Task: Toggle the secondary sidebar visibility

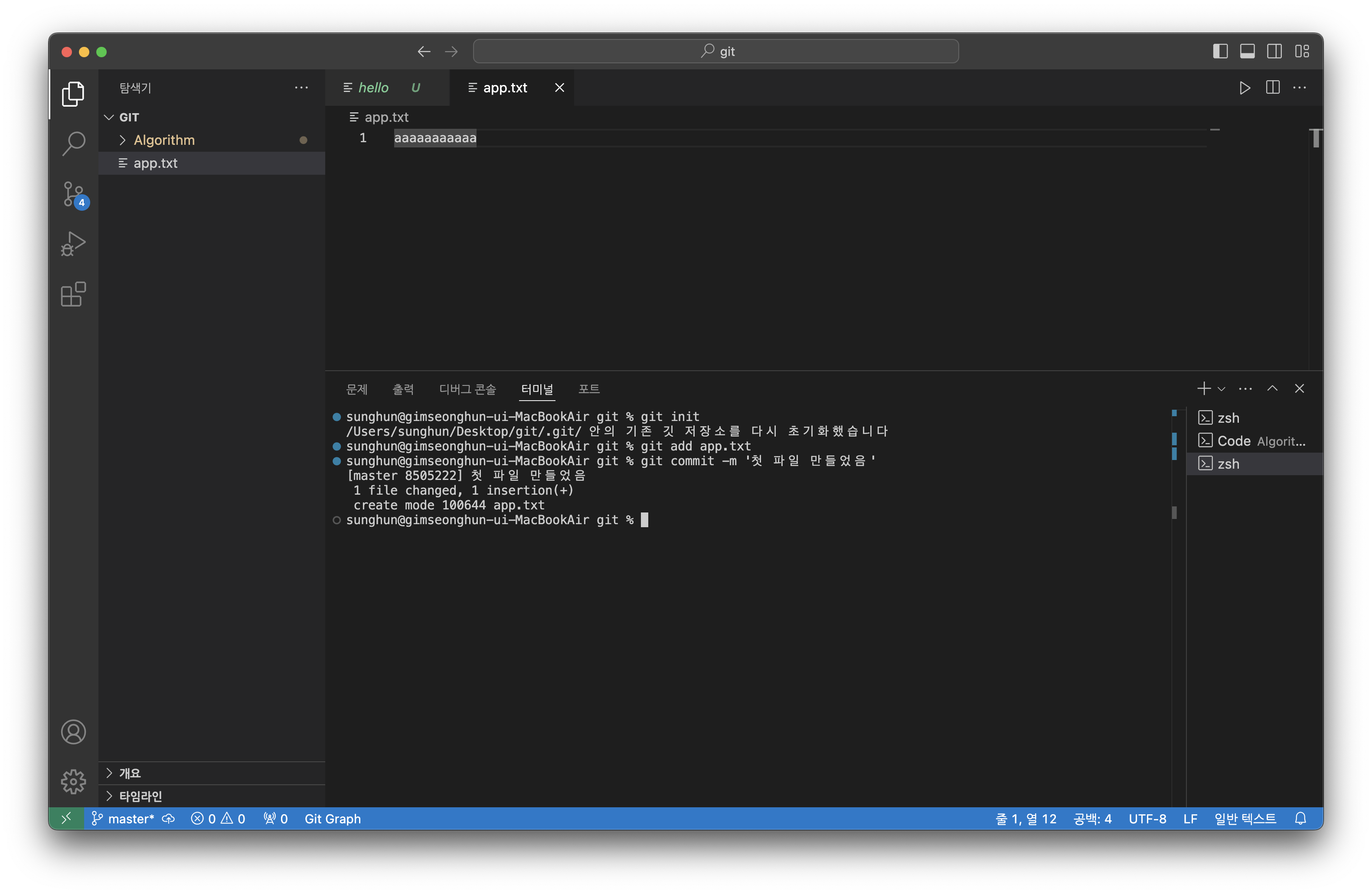Action: [1274, 51]
